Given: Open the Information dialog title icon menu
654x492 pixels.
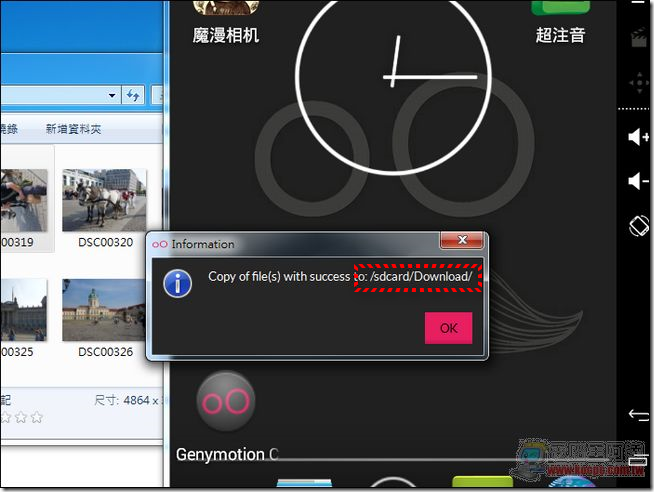Looking at the screenshot, I should coord(160,244).
